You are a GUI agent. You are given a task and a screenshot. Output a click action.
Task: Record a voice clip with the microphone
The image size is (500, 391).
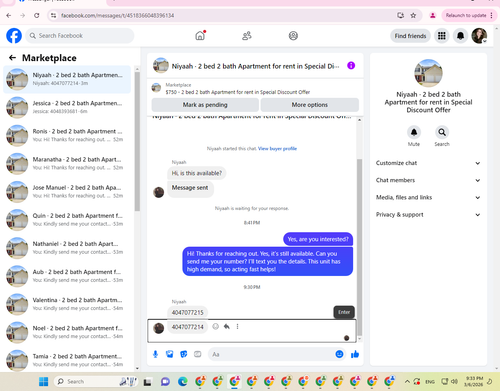(x=155, y=354)
